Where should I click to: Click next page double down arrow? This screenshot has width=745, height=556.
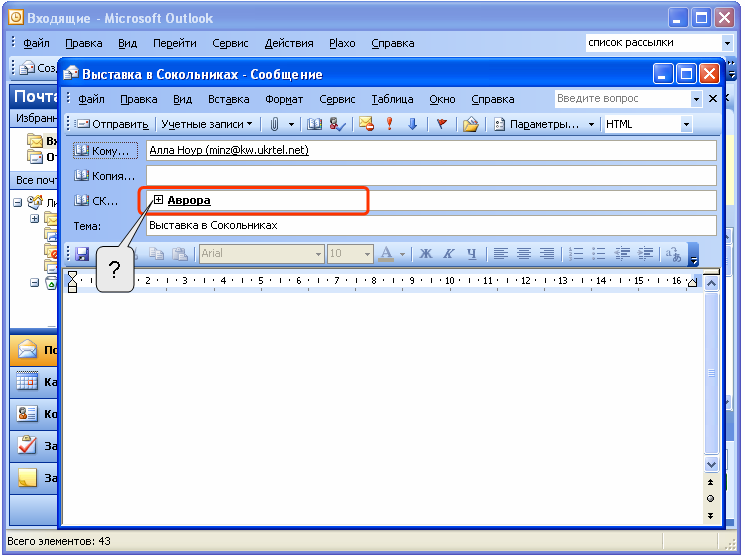[x=710, y=516]
